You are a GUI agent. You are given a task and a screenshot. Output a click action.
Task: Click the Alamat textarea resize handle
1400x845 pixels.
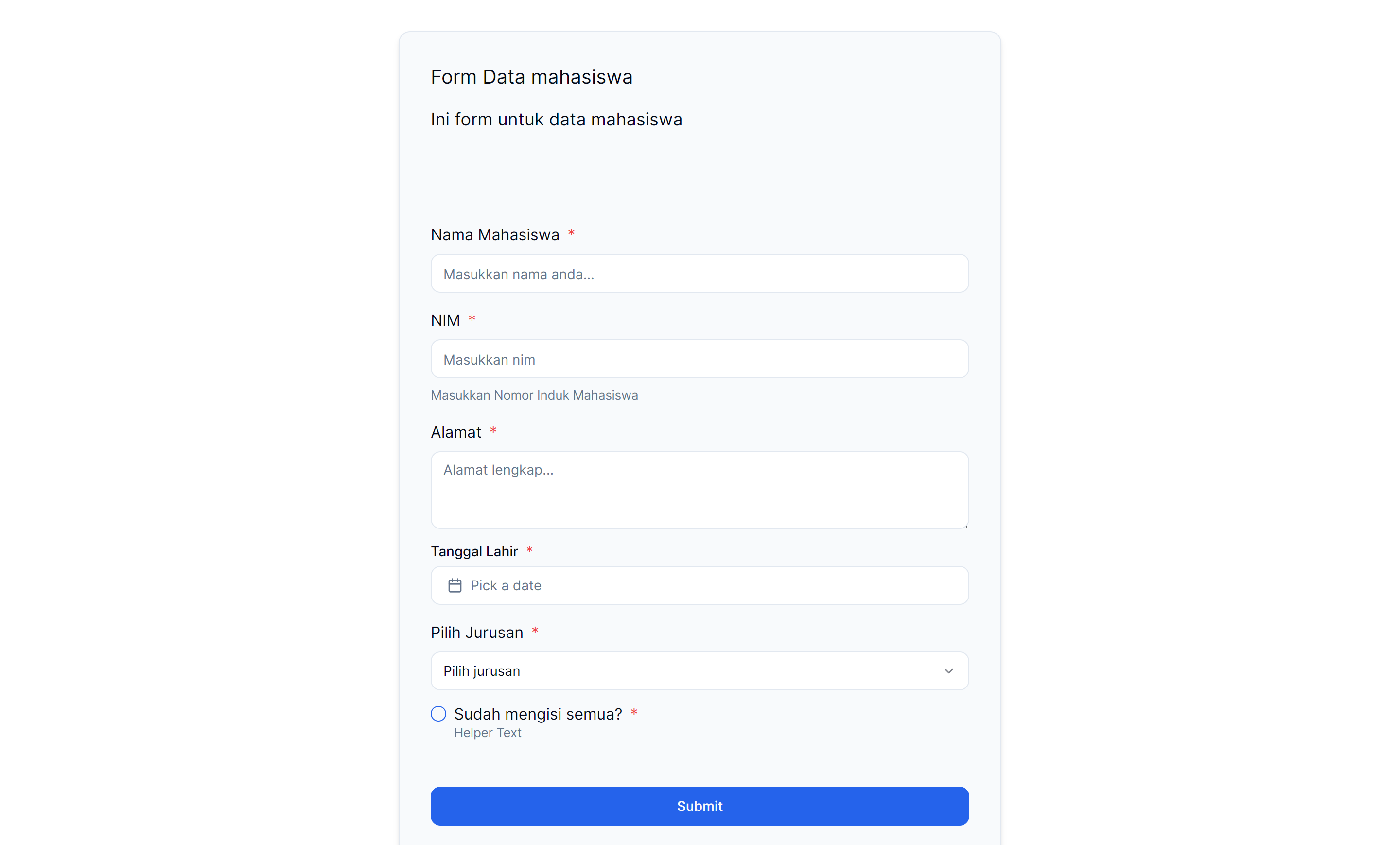(x=965, y=525)
